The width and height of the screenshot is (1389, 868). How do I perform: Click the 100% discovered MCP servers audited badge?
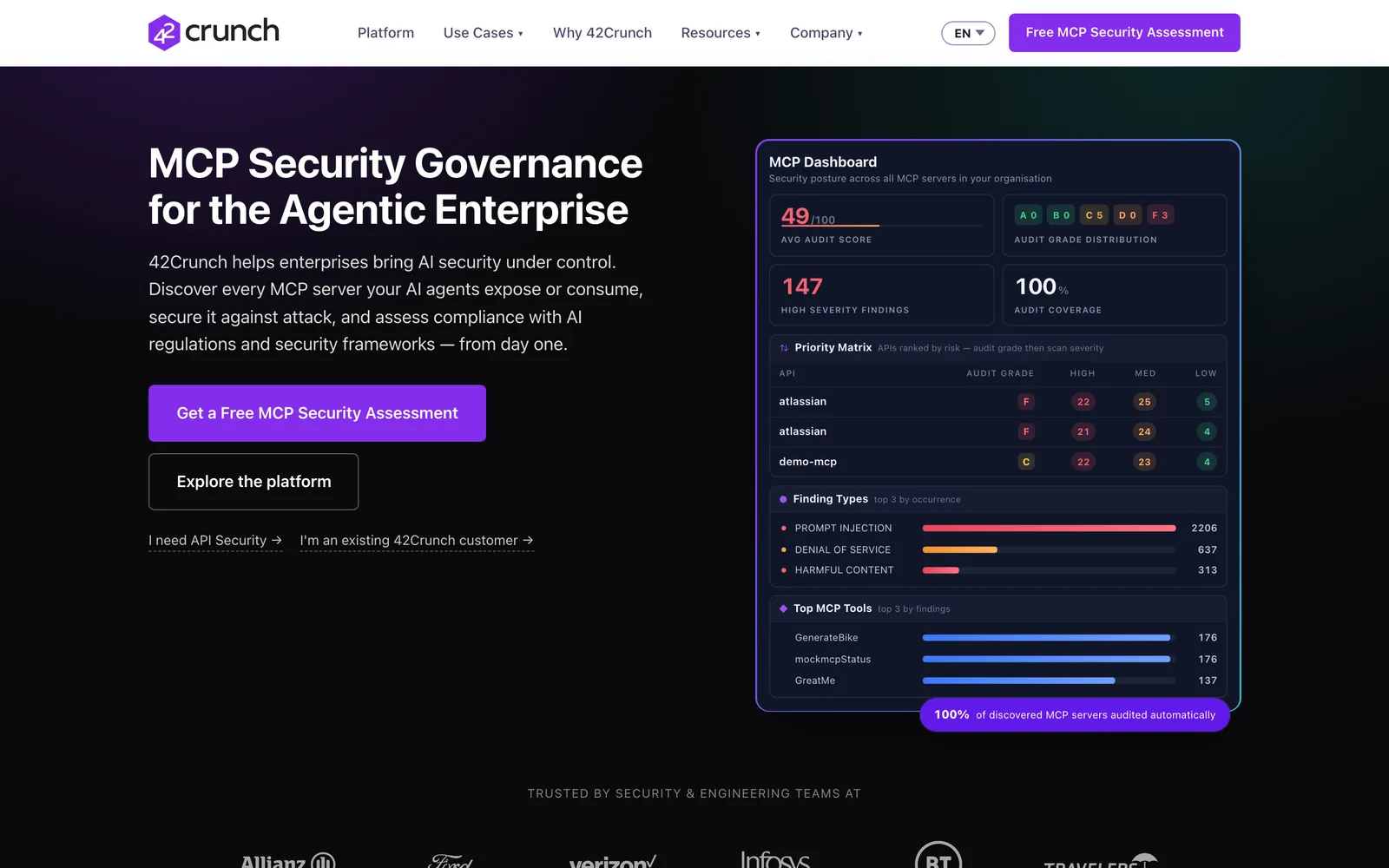pyautogui.click(x=1075, y=715)
